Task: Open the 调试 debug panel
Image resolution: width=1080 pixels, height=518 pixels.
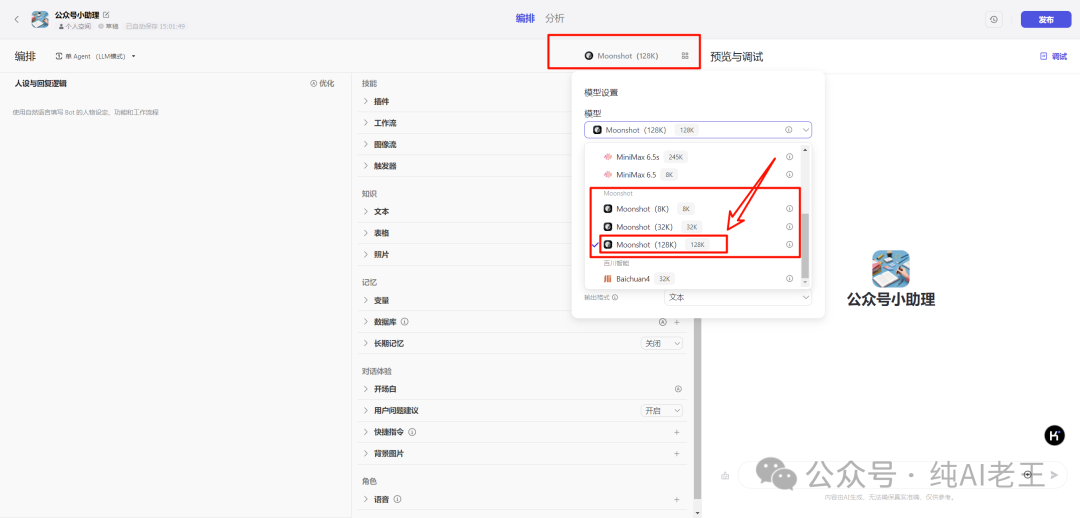Action: coord(1053,56)
